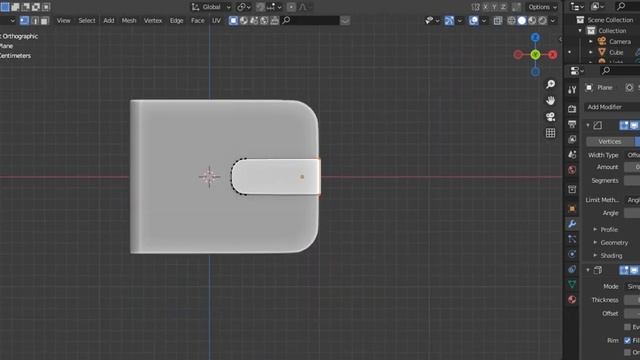The image size is (640, 360).
Task: Select edge select mode
Action: (x=35, y=20)
